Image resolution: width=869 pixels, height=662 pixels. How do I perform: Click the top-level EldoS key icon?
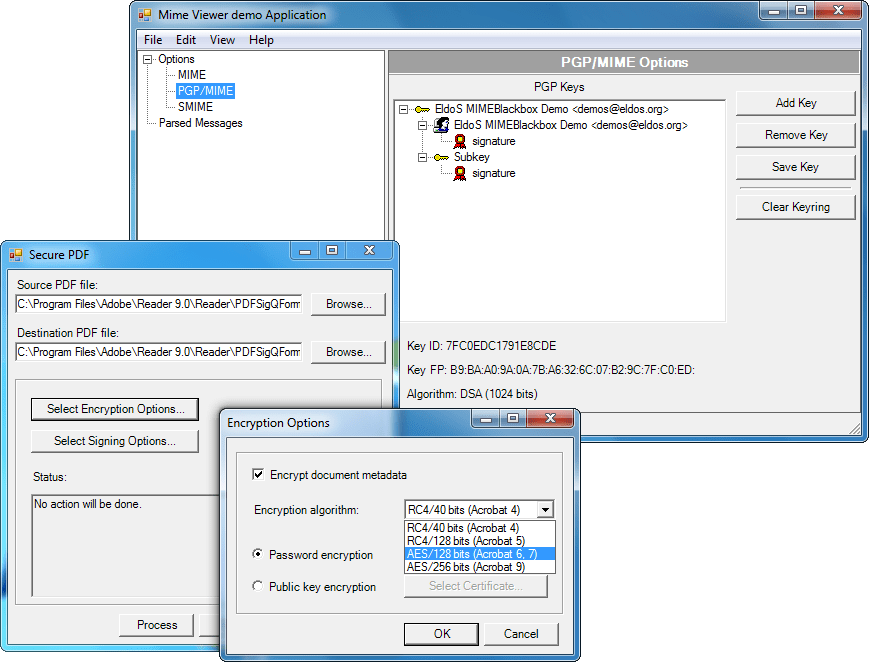(422, 109)
